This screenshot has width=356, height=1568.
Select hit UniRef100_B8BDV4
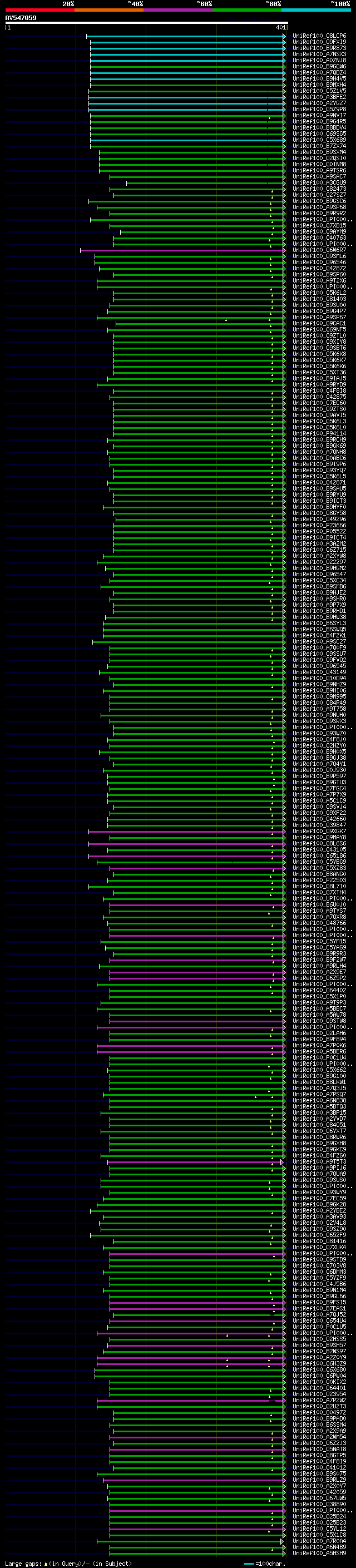(319, 128)
